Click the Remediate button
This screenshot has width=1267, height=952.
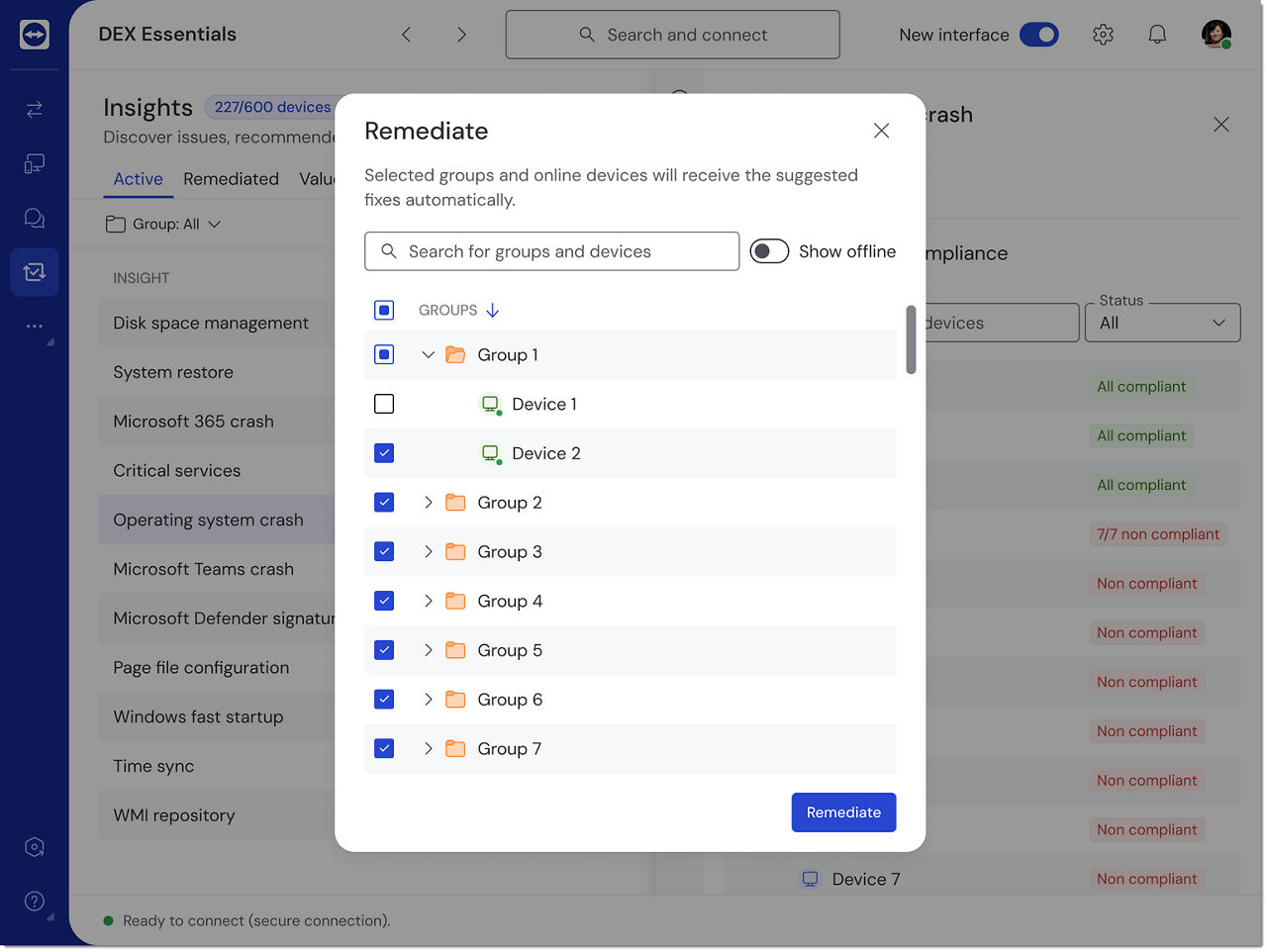[x=843, y=812]
